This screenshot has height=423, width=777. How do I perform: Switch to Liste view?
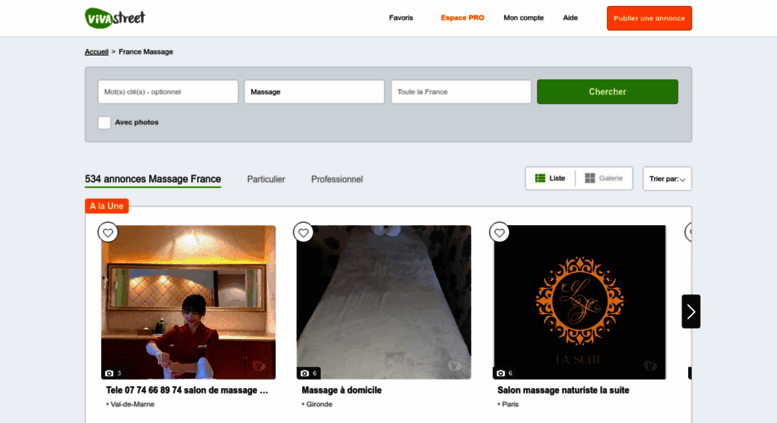(550, 178)
